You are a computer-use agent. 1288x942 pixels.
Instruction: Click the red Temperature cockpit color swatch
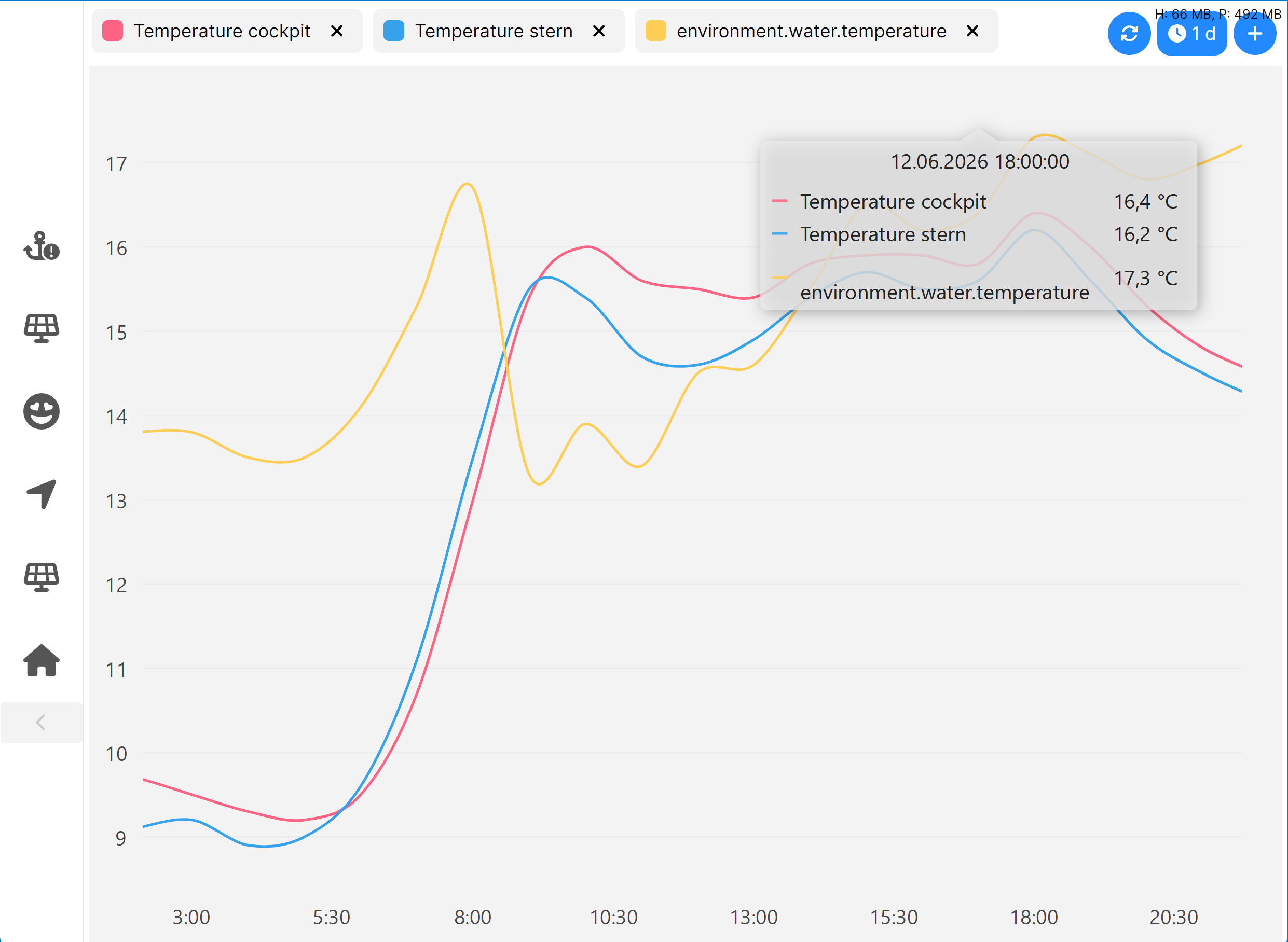coord(113,31)
